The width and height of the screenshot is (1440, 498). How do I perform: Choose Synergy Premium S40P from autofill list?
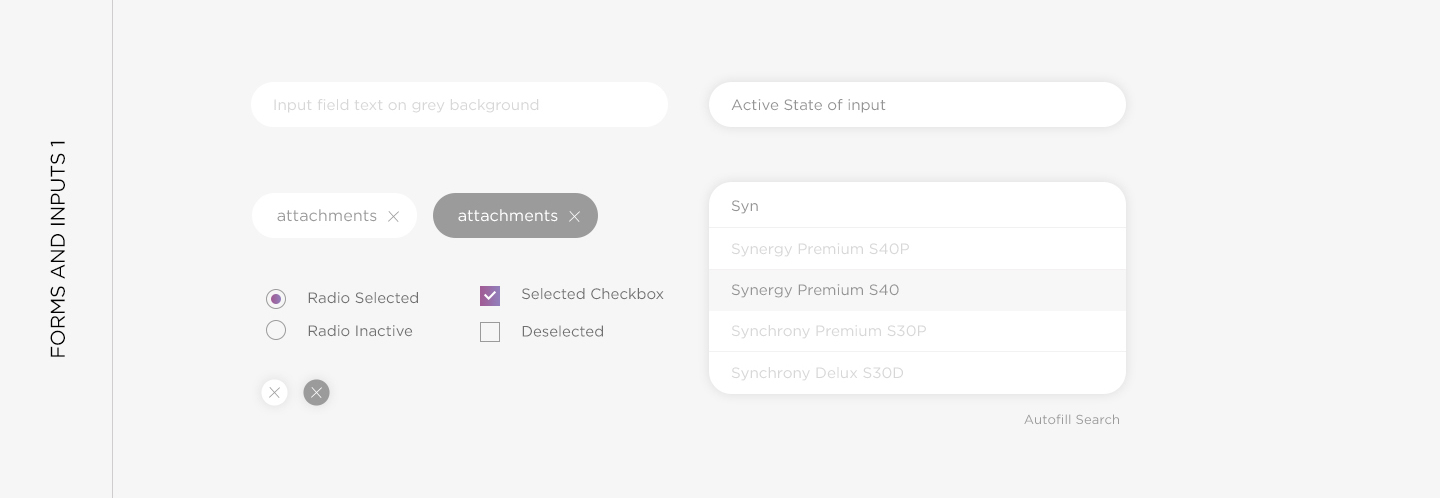point(917,249)
